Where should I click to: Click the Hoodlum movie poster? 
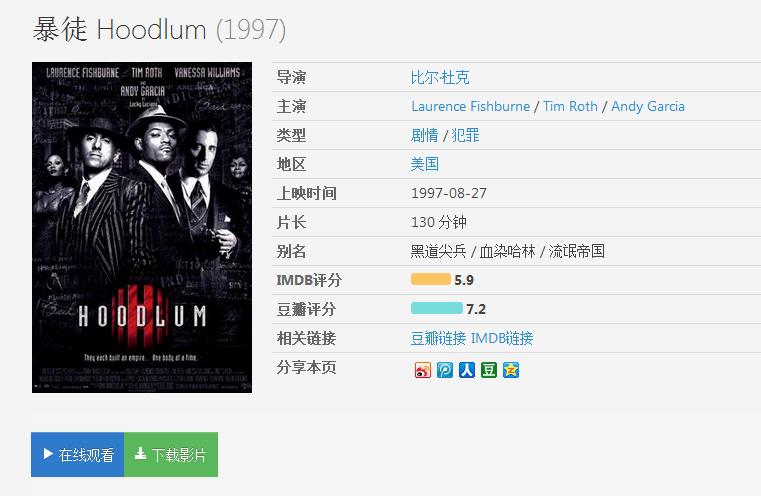point(142,228)
